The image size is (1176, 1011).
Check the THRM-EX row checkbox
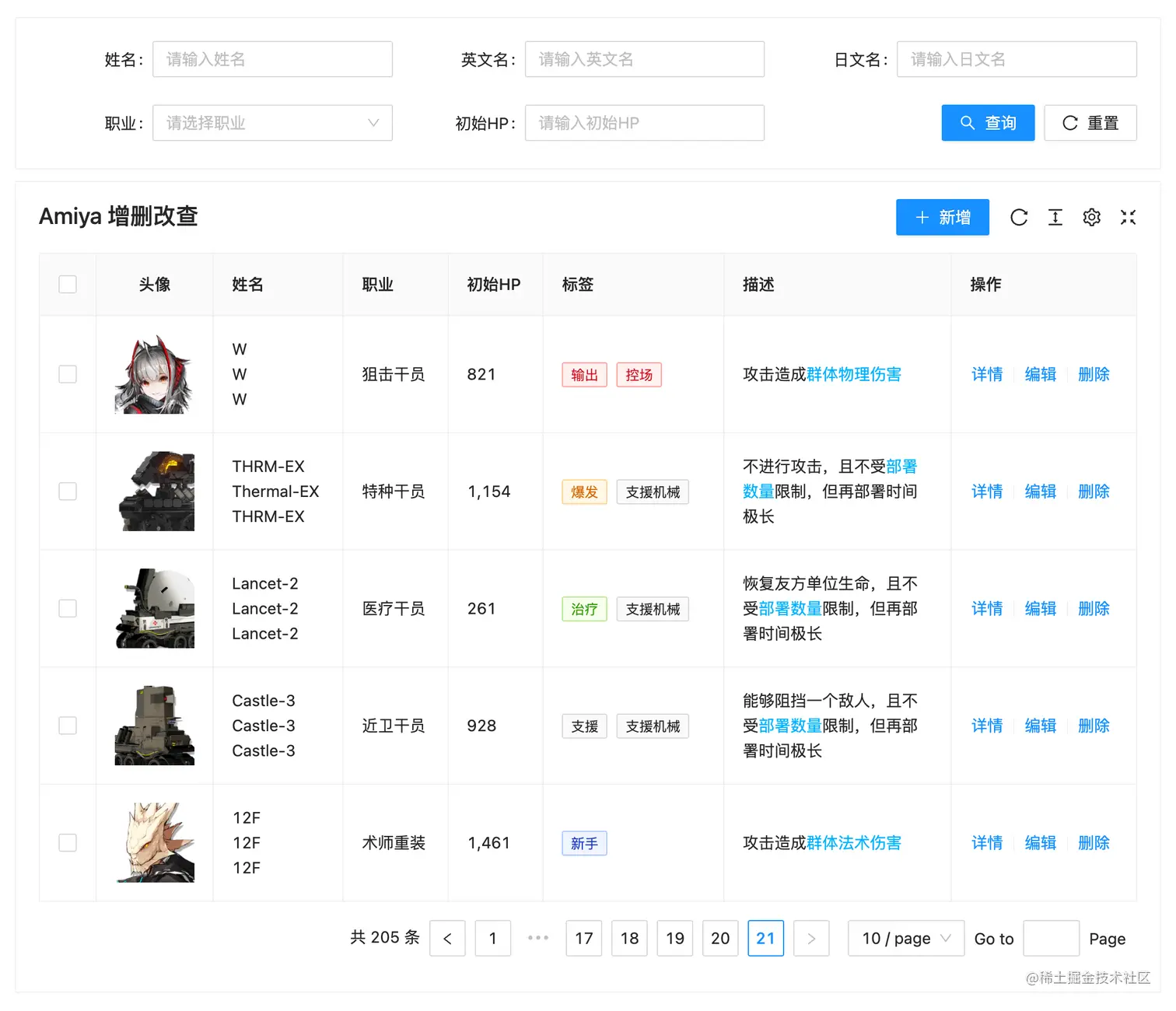(x=68, y=492)
